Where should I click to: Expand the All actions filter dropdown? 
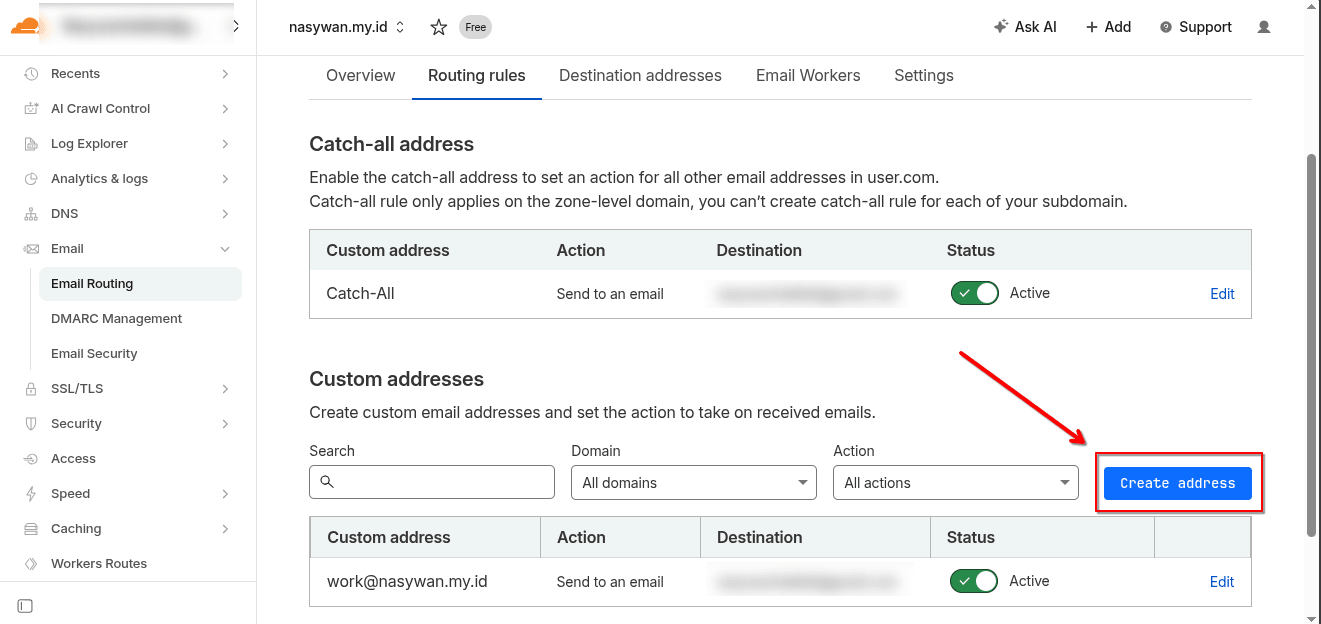[x=955, y=482]
